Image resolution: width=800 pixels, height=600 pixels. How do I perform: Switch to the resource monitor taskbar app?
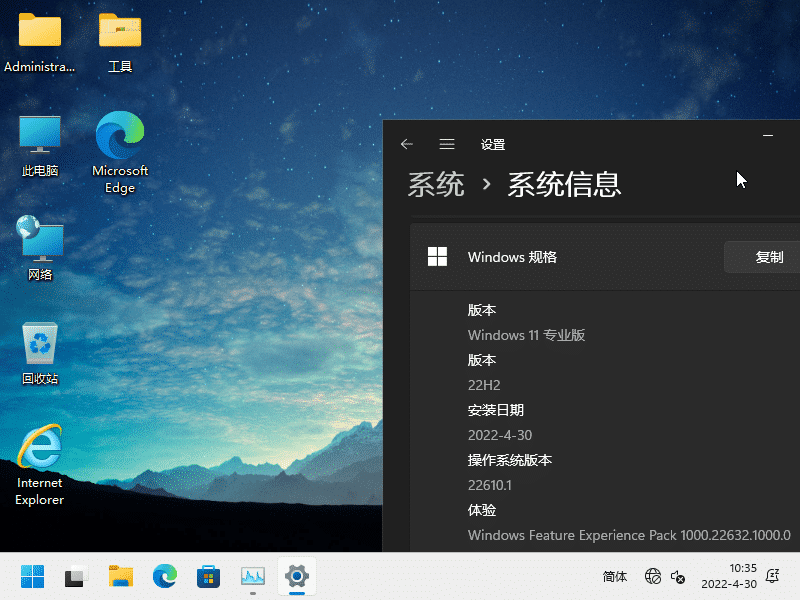(x=253, y=576)
